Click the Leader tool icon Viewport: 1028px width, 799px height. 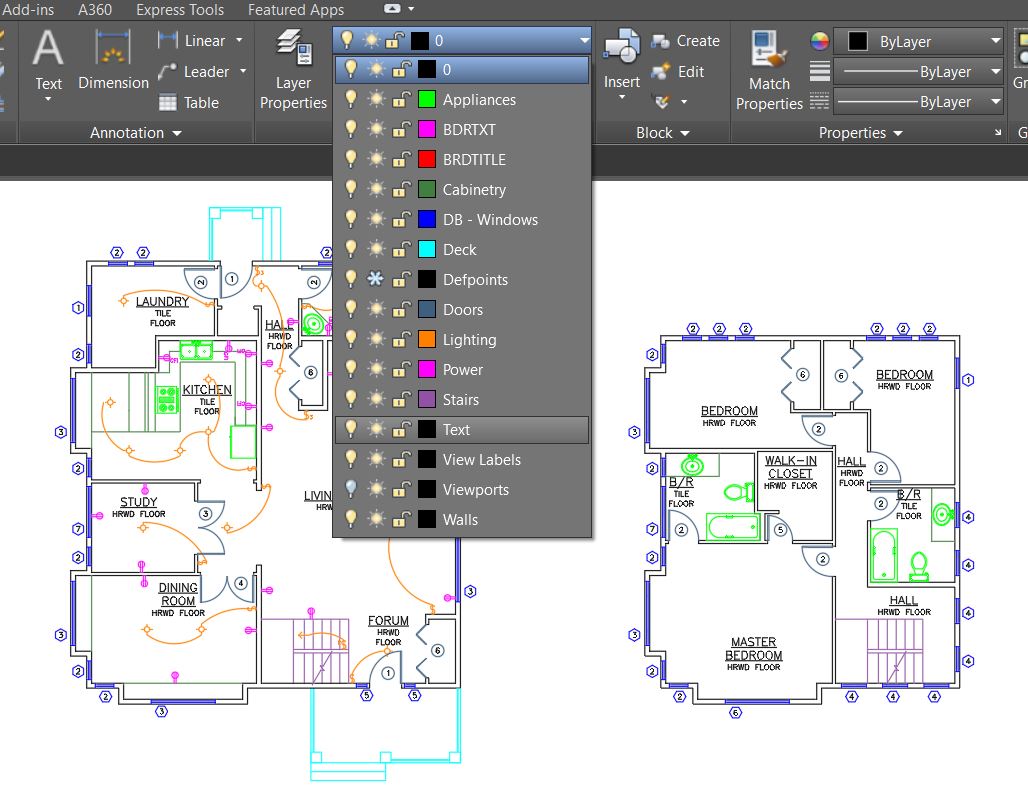pyautogui.click(x=168, y=72)
